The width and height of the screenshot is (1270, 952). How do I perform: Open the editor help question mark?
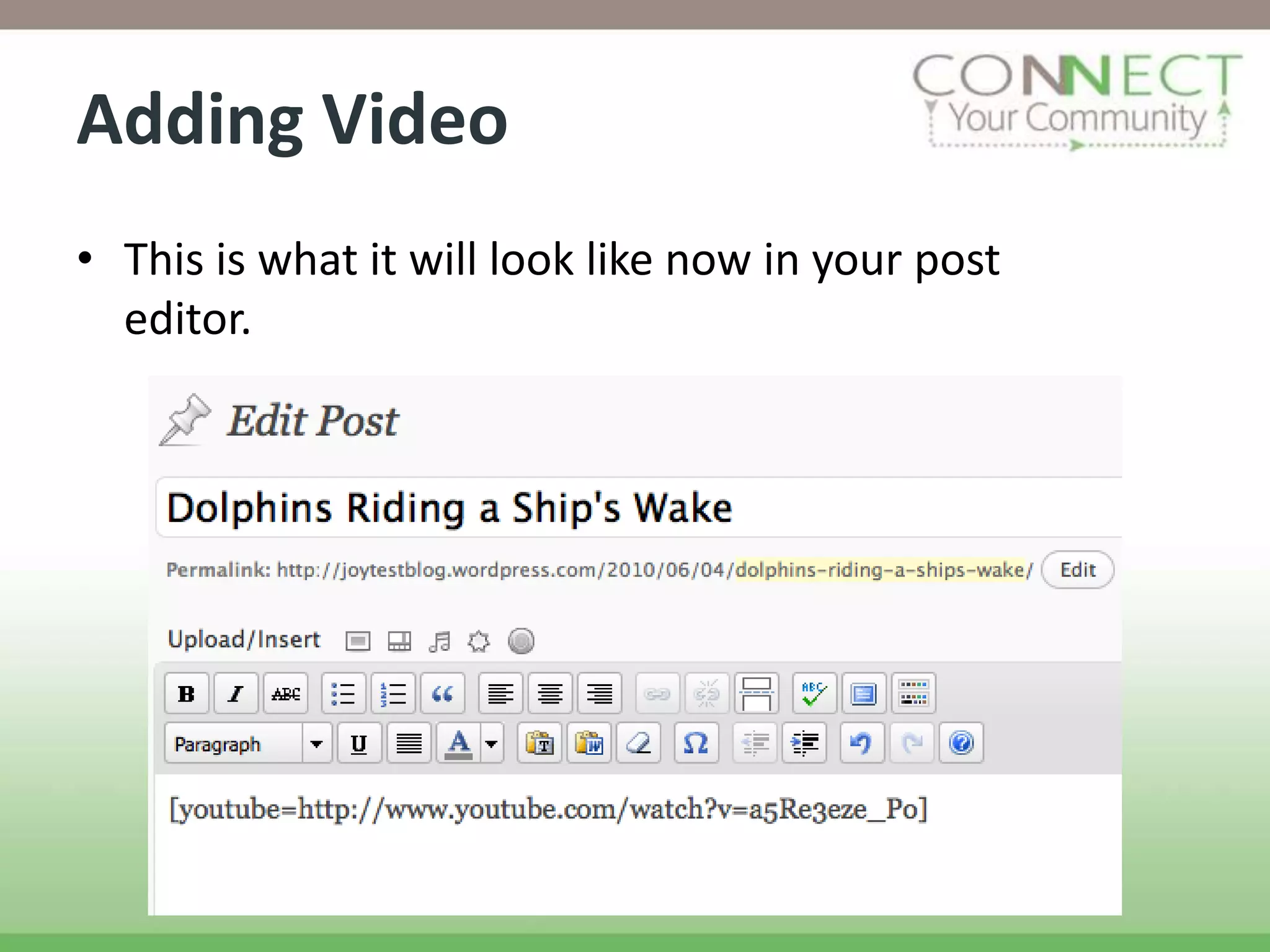pos(961,743)
